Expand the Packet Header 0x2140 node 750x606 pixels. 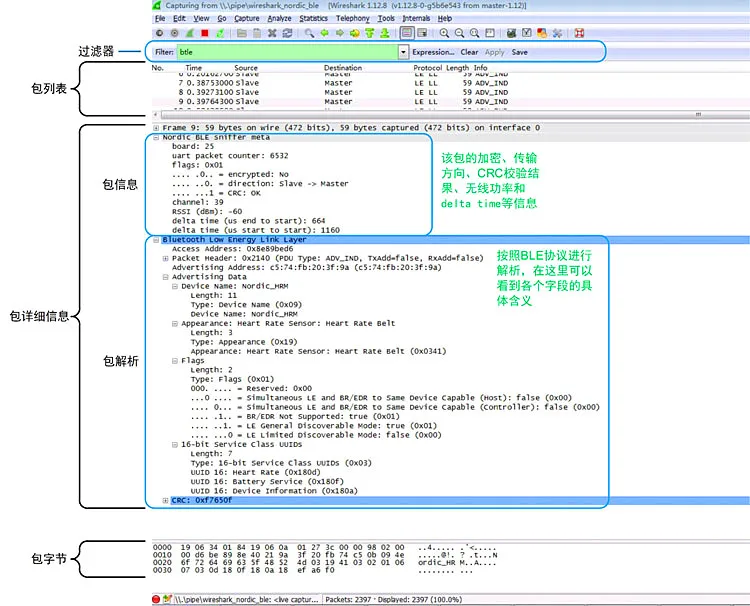tap(165, 258)
